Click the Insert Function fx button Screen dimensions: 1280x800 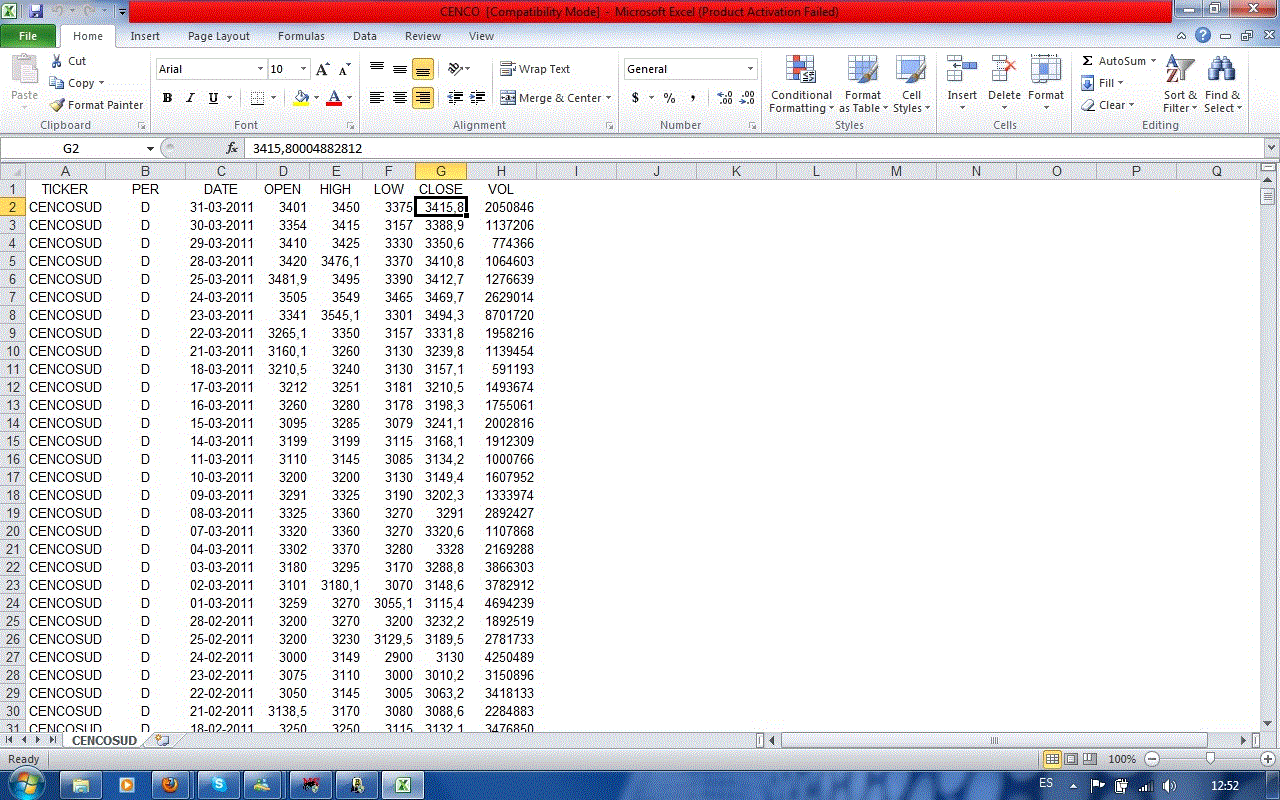232,148
